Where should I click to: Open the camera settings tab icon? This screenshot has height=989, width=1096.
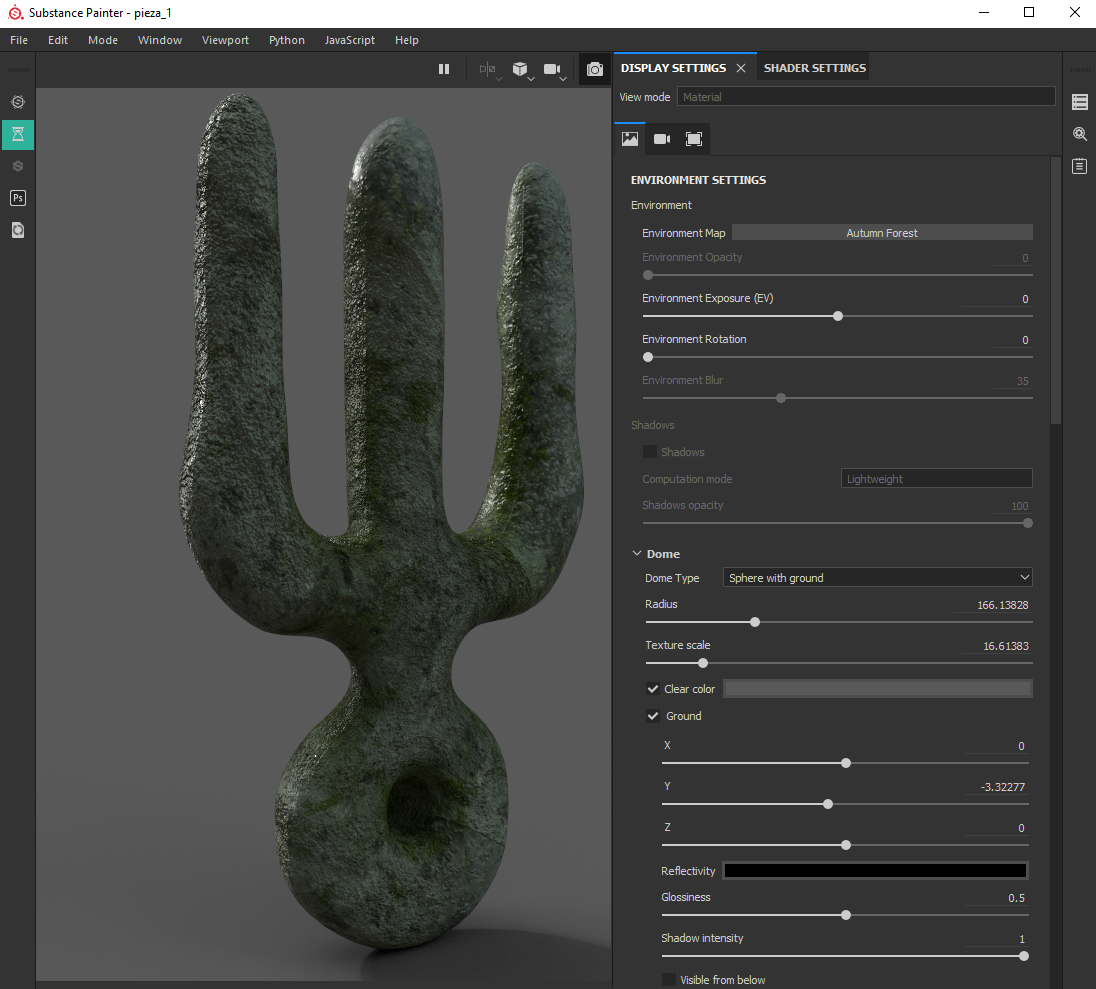pyautogui.click(x=662, y=139)
